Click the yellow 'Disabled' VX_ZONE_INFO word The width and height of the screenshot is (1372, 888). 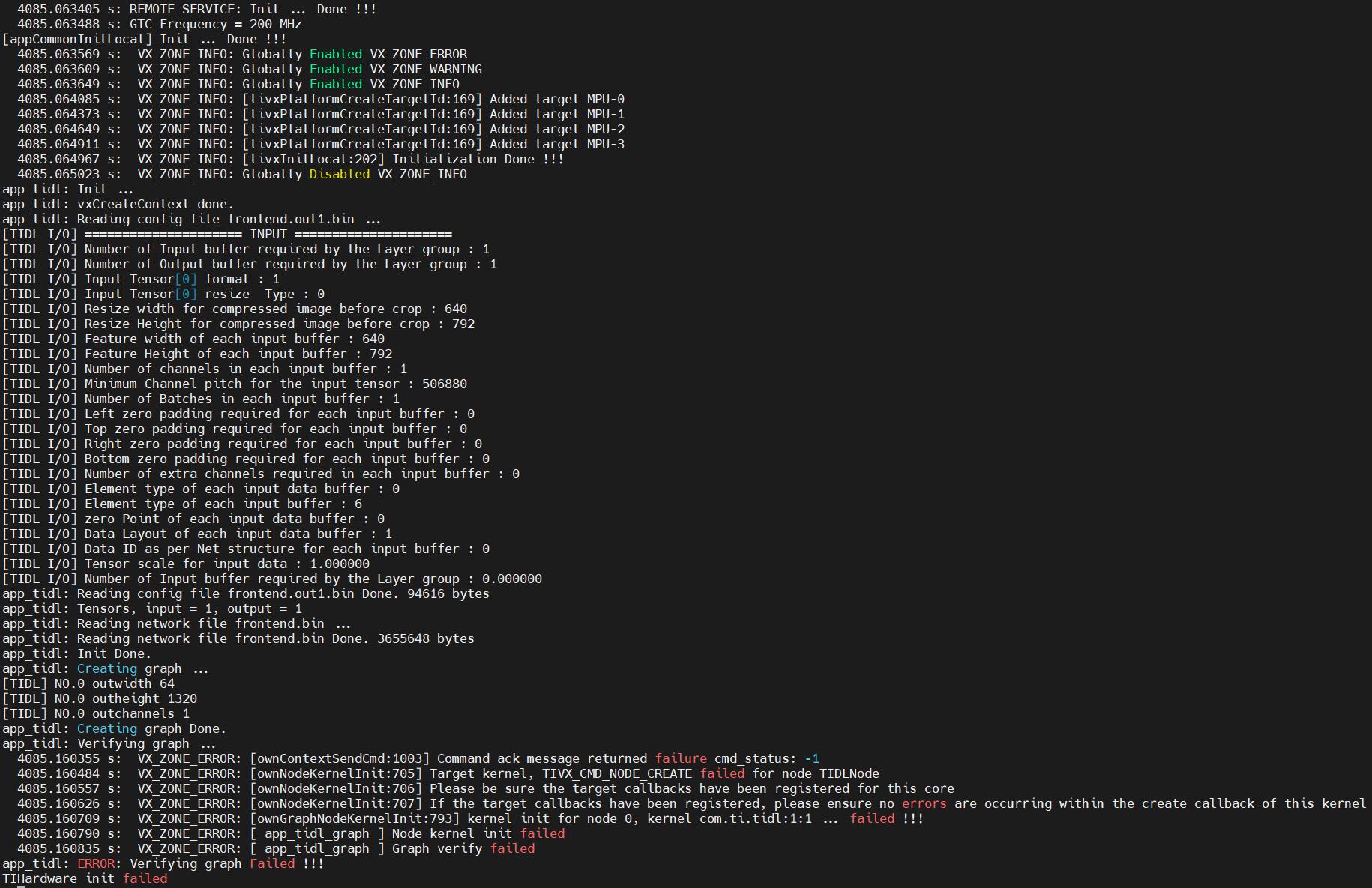tap(340, 174)
